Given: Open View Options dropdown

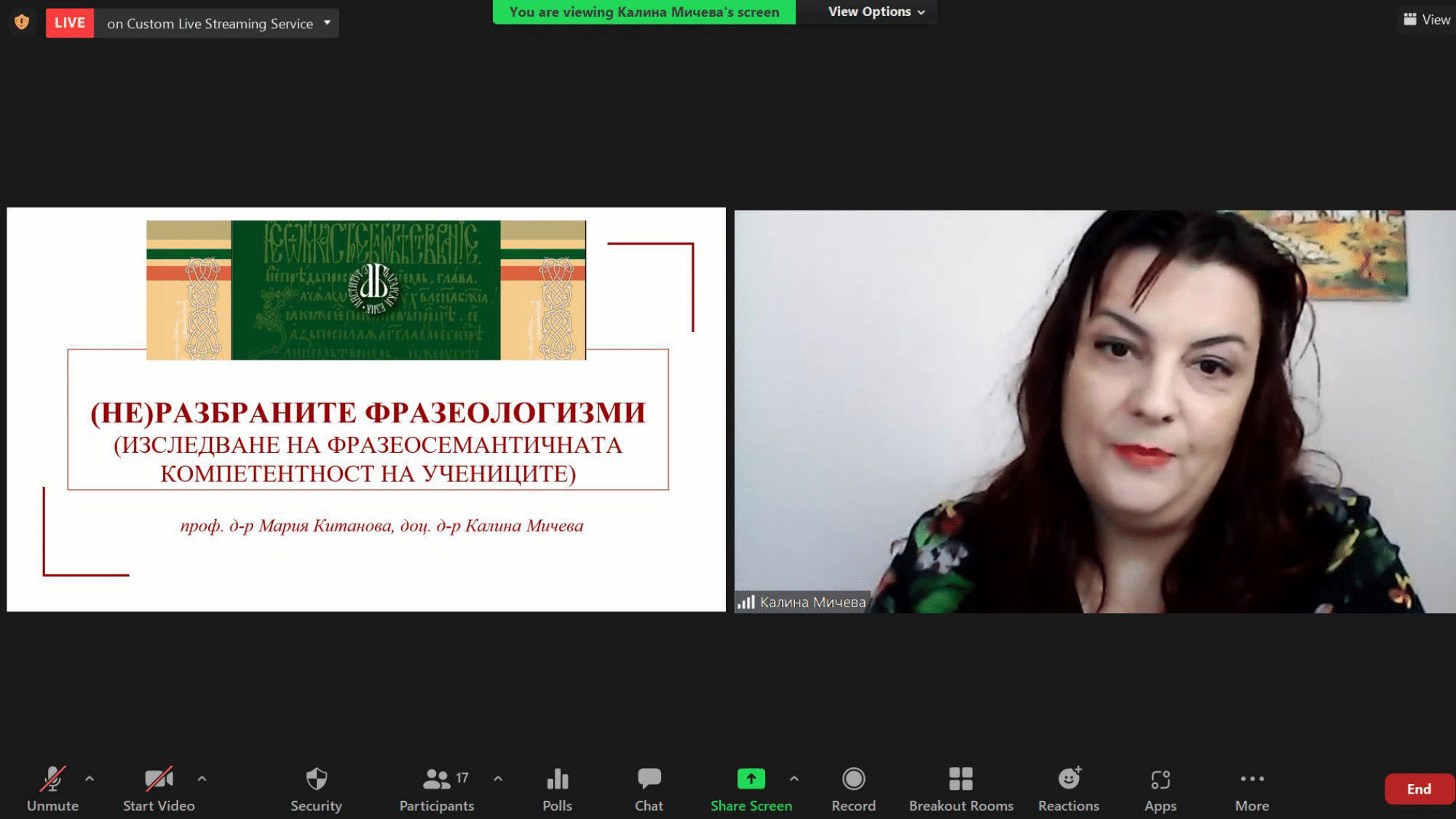Looking at the screenshot, I should click(876, 12).
